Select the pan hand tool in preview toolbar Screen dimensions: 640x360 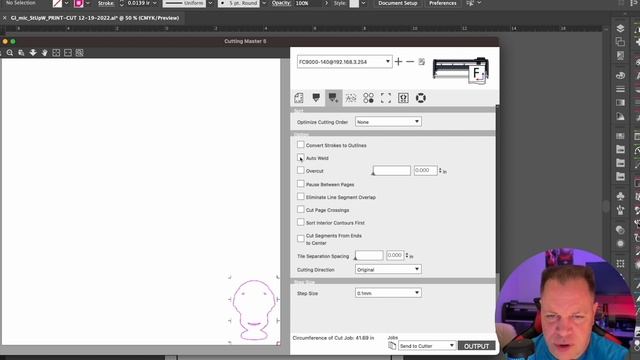44,53
